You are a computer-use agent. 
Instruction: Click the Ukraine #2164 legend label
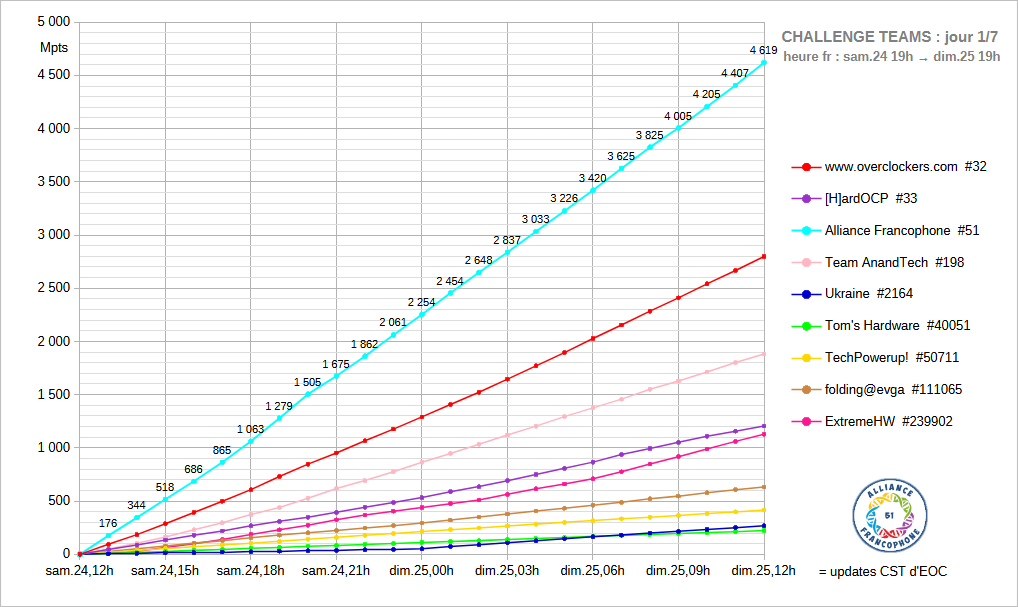tap(868, 294)
